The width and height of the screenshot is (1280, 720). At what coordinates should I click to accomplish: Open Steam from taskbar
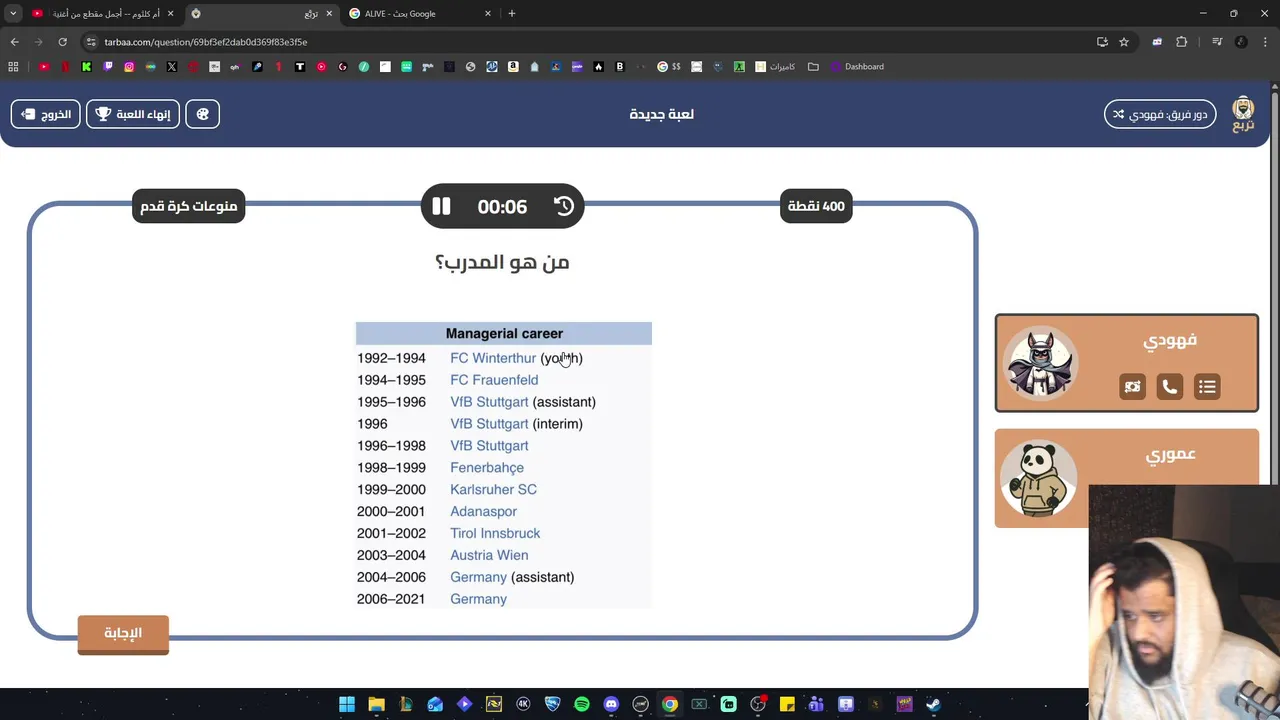coord(933,704)
